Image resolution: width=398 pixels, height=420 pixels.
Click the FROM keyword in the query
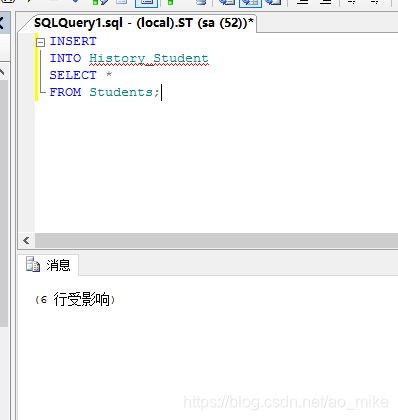click(x=65, y=92)
